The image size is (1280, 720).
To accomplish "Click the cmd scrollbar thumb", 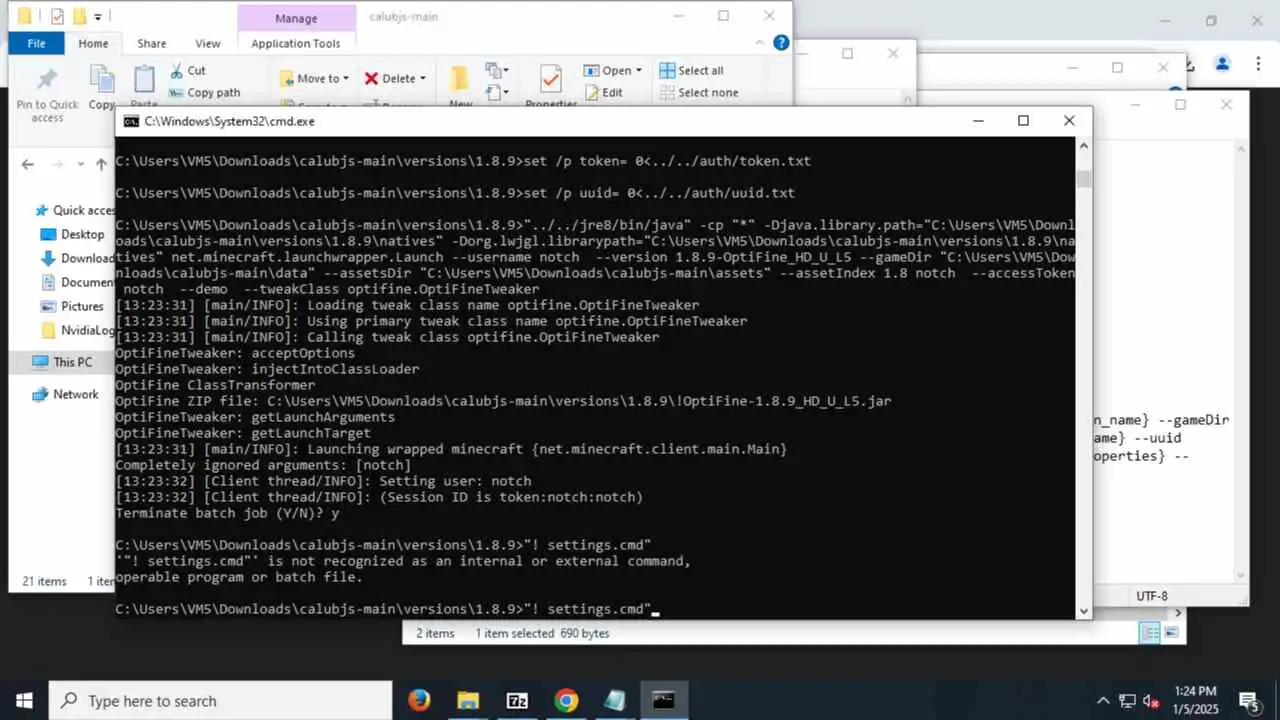I will 1083,178.
